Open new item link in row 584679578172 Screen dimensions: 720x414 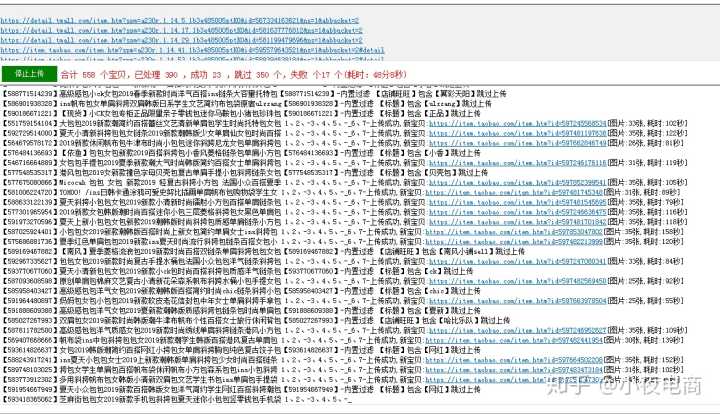pyautogui.click(x=518, y=143)
